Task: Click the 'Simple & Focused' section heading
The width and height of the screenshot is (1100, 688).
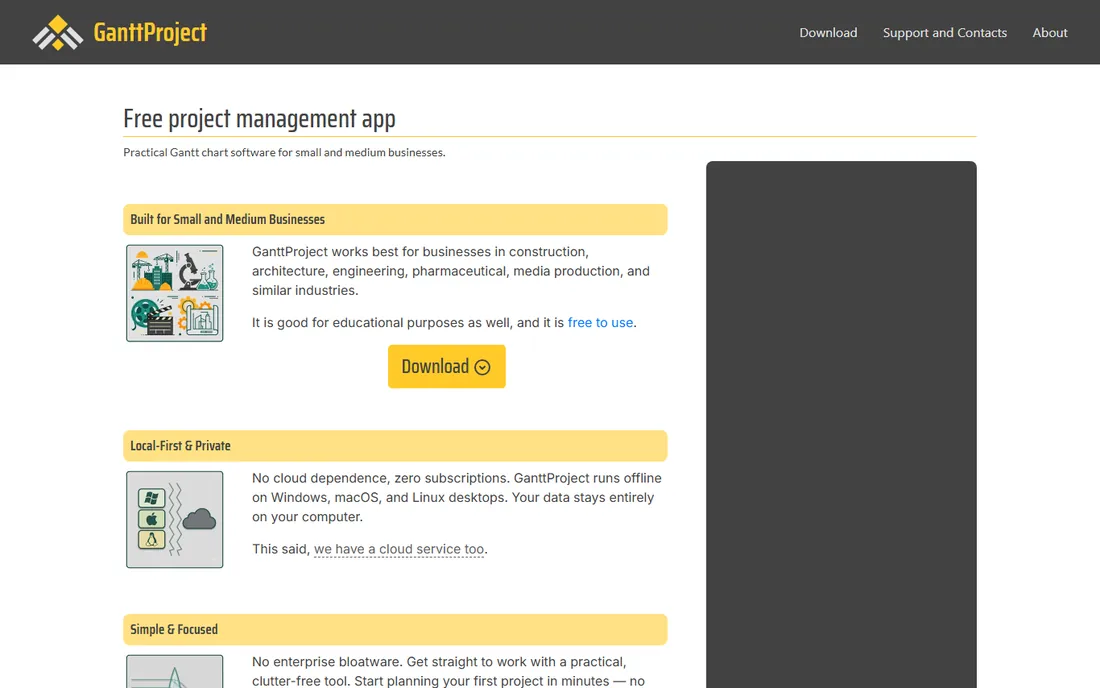Action: (174, 630)
